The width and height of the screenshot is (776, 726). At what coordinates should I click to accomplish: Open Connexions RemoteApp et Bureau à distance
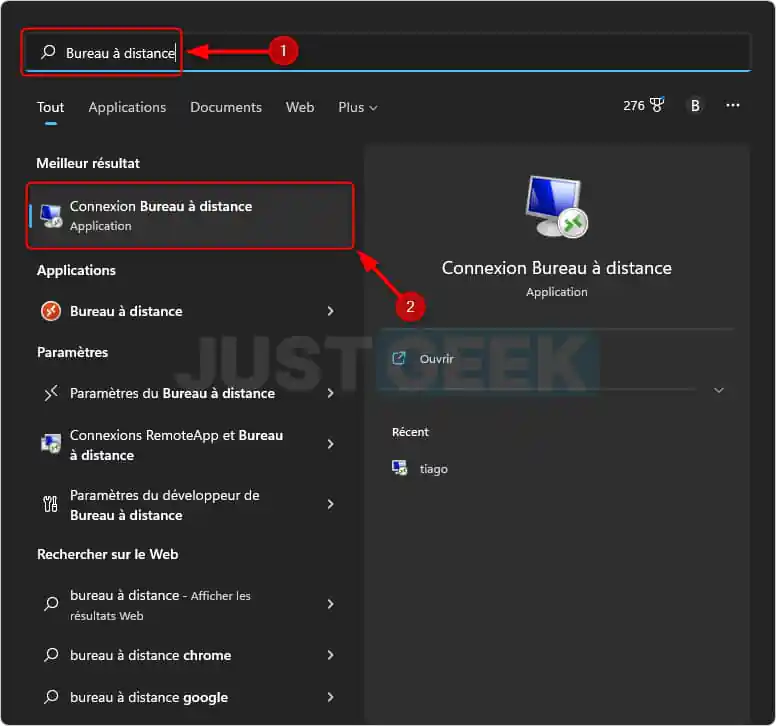188,445
